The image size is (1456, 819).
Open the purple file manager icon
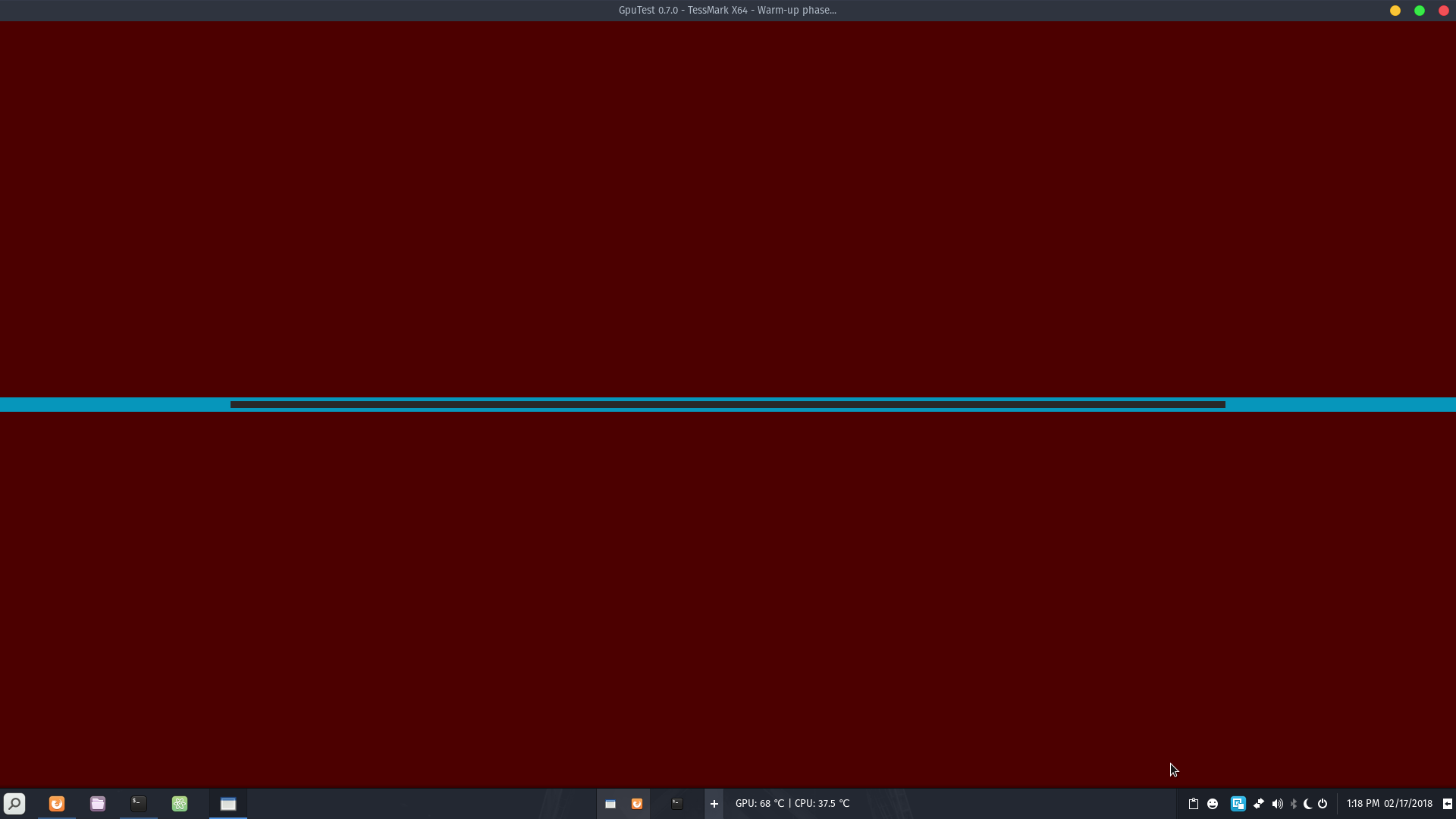(98, 803)
